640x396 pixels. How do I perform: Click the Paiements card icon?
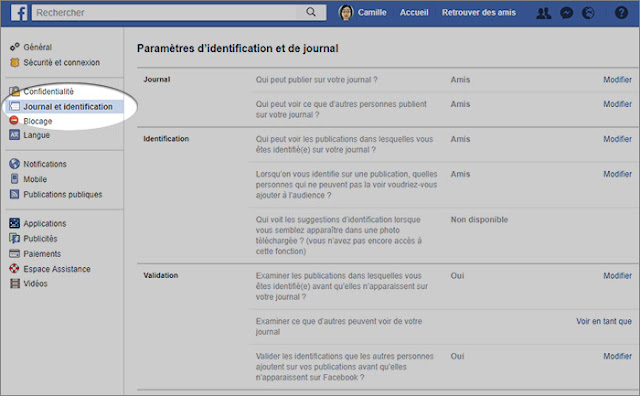click(15, 254)
